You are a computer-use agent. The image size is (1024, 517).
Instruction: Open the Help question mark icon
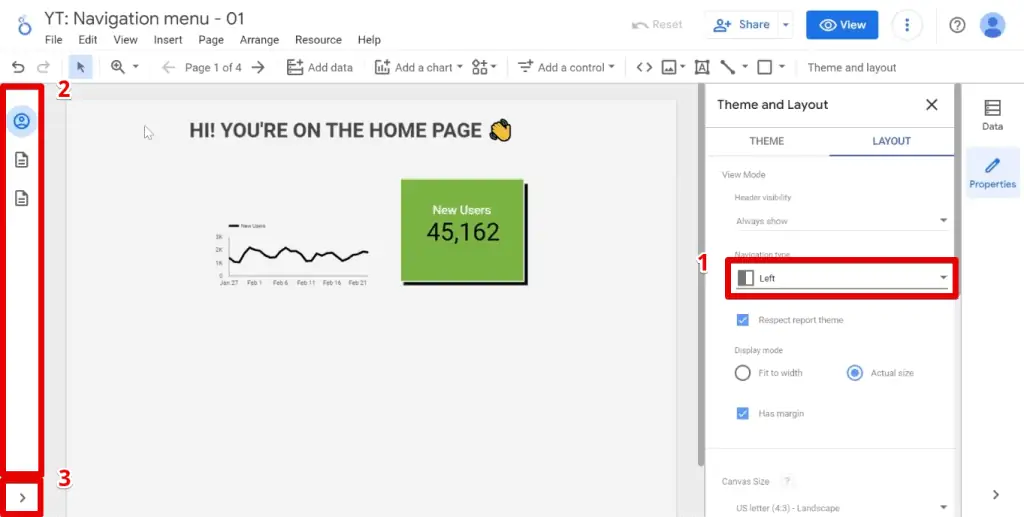[x=957, y=25]
